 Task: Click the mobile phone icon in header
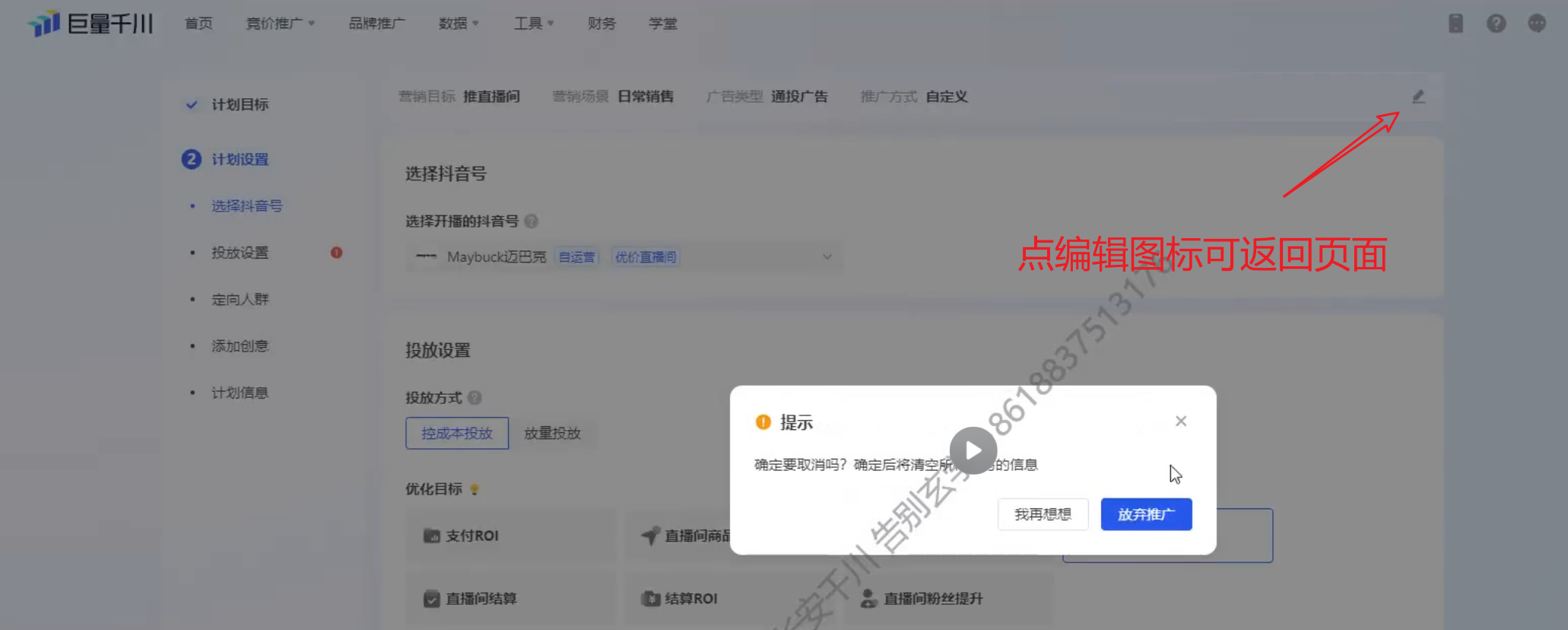click(1455, 24)
